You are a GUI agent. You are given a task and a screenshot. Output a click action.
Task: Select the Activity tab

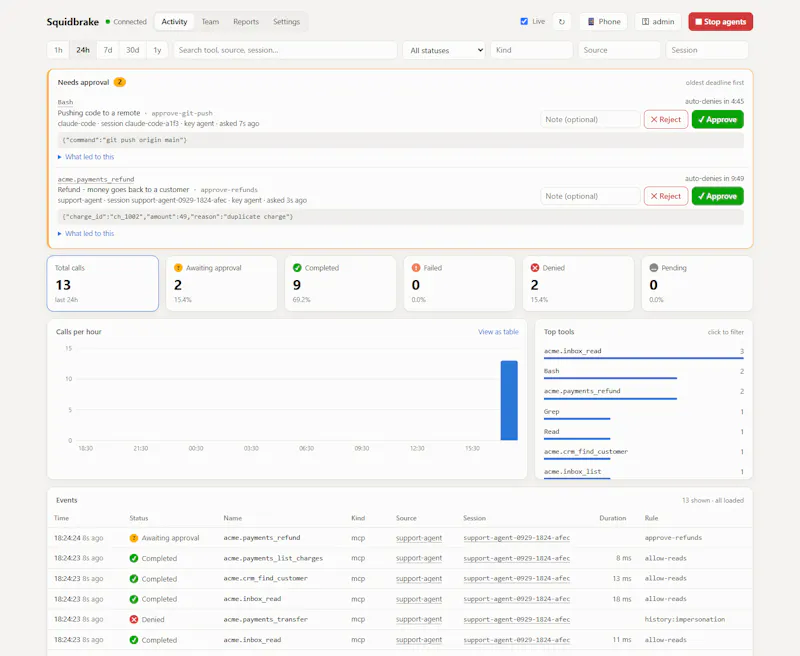(174, 21)
